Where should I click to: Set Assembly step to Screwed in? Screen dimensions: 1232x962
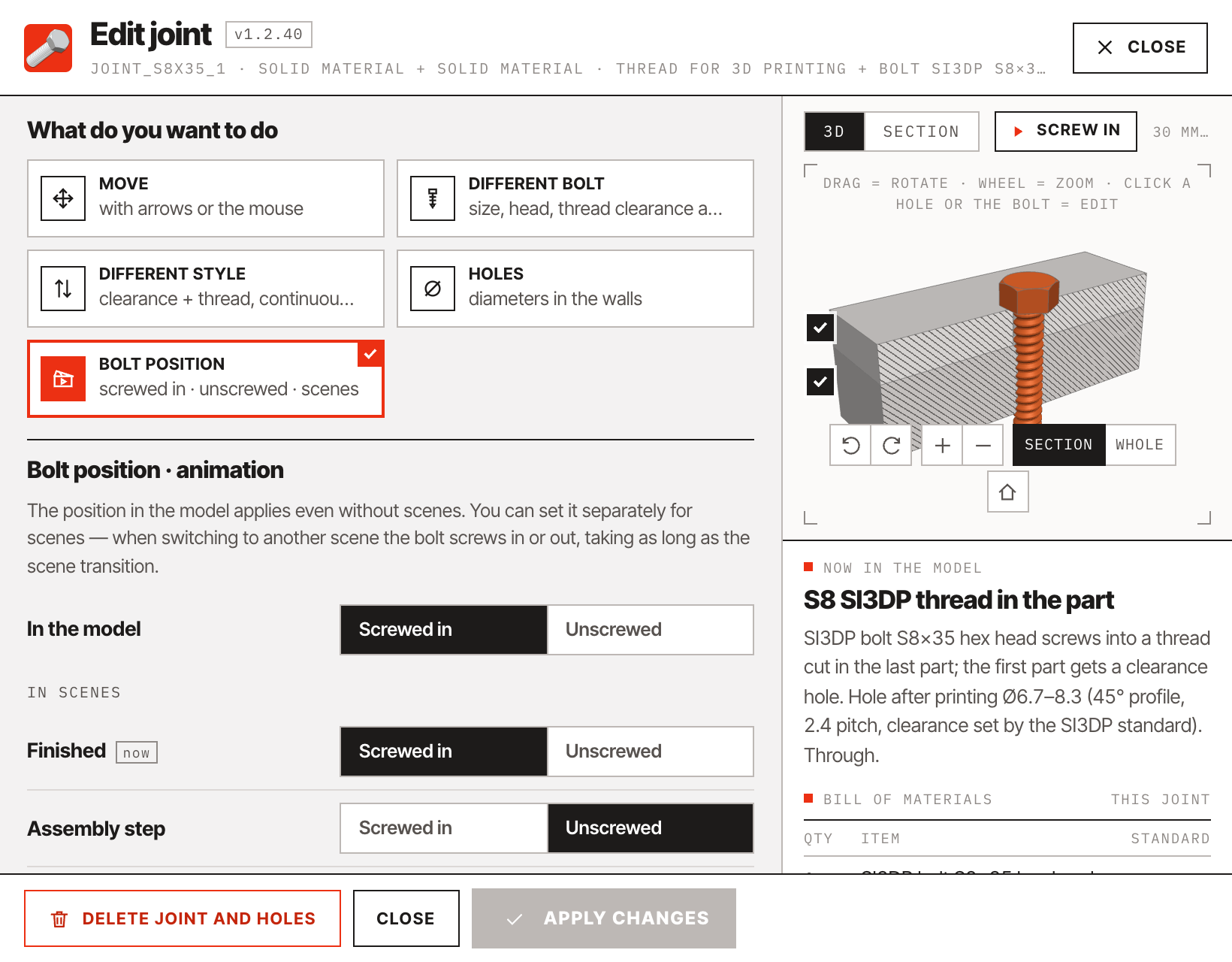coord(444,828)
